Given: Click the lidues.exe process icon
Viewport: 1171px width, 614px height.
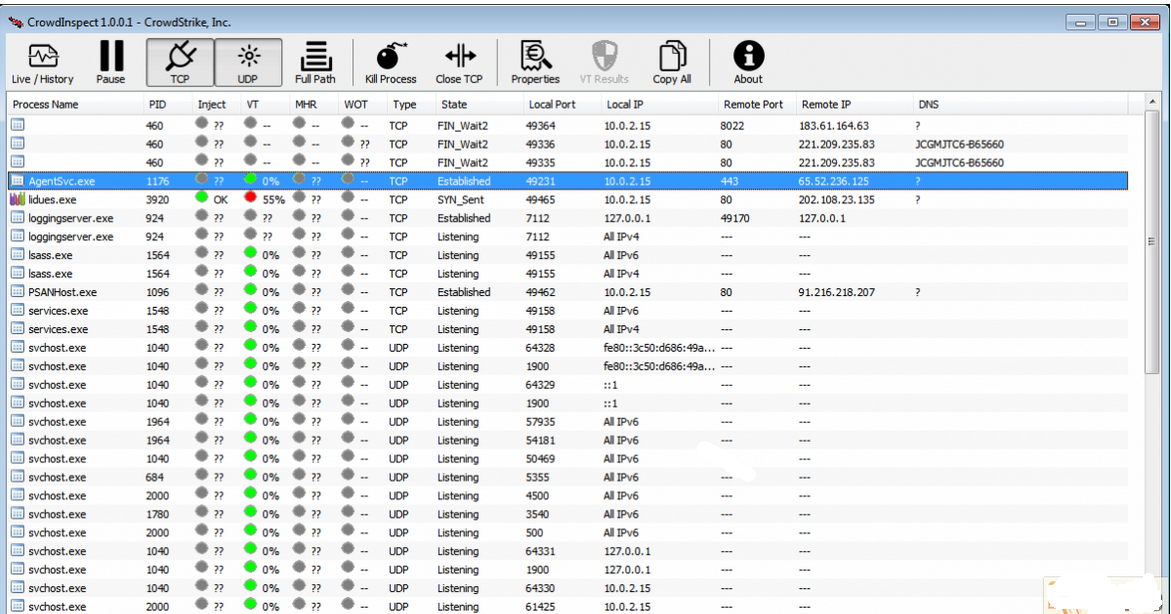Looking at the screenshot, I should click(17, 199).
